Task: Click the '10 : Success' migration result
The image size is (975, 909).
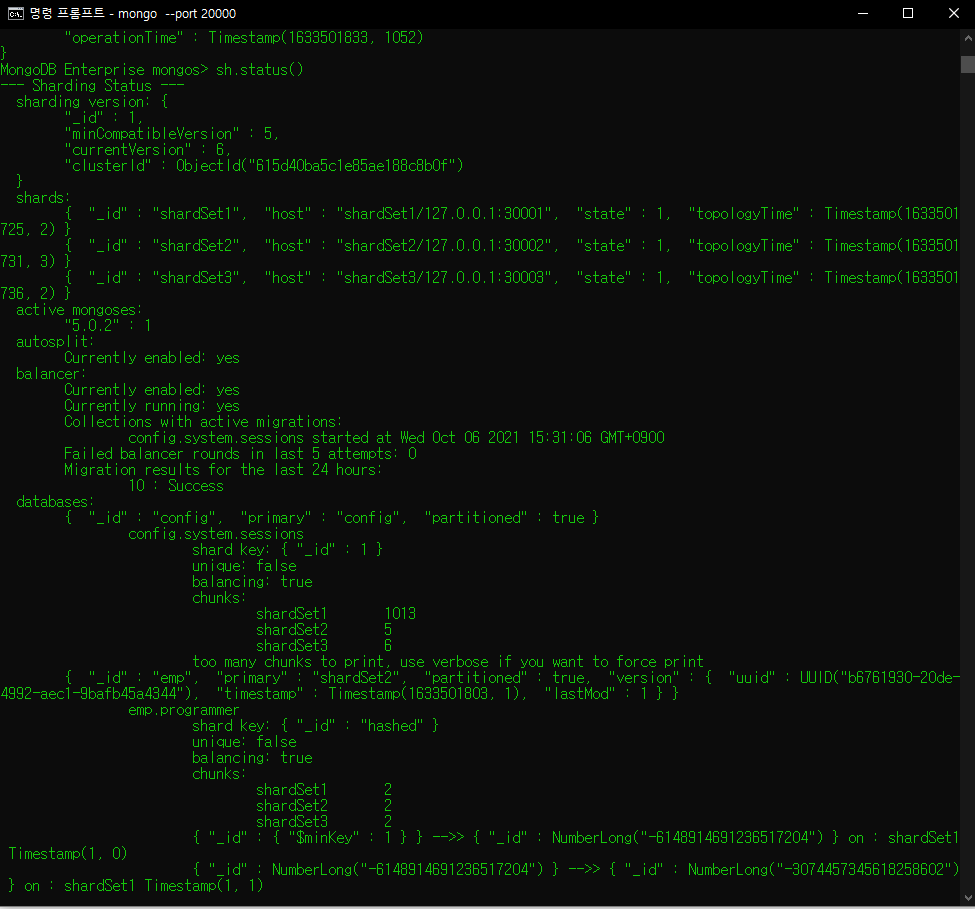Action: tap(176, 486)
